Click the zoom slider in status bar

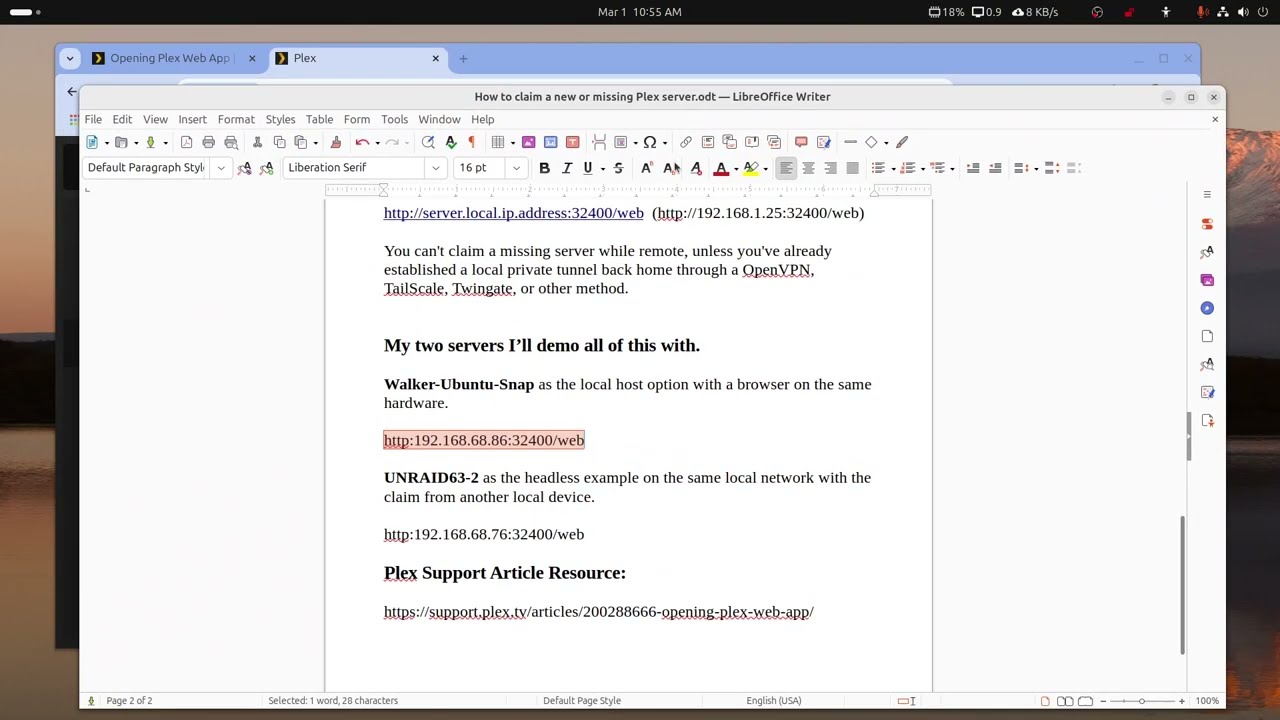[x=1141, y=701]
